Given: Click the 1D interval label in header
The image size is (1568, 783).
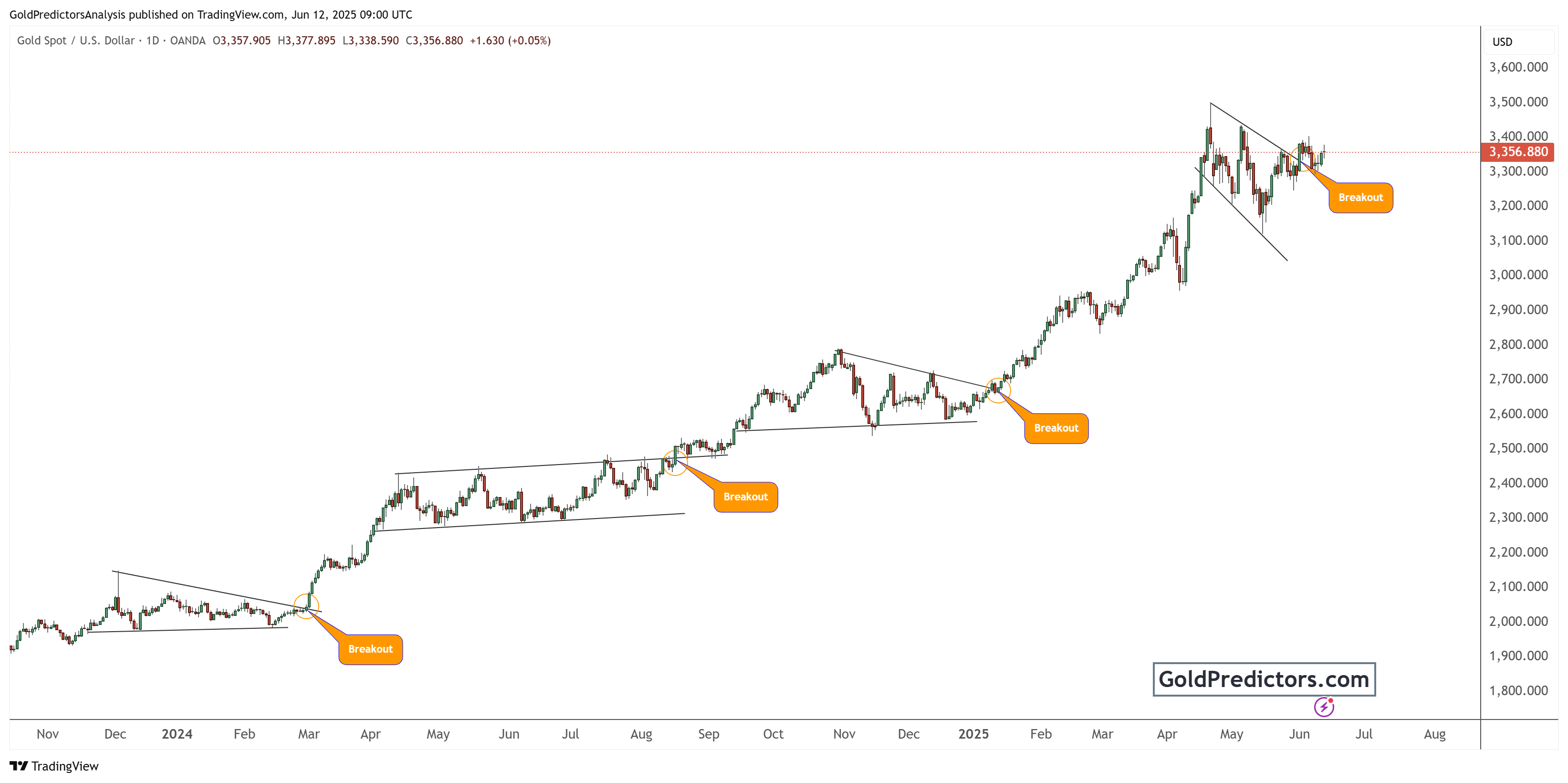Looking at the screenshot, I should pyautogui.click(x=152, y=40).
